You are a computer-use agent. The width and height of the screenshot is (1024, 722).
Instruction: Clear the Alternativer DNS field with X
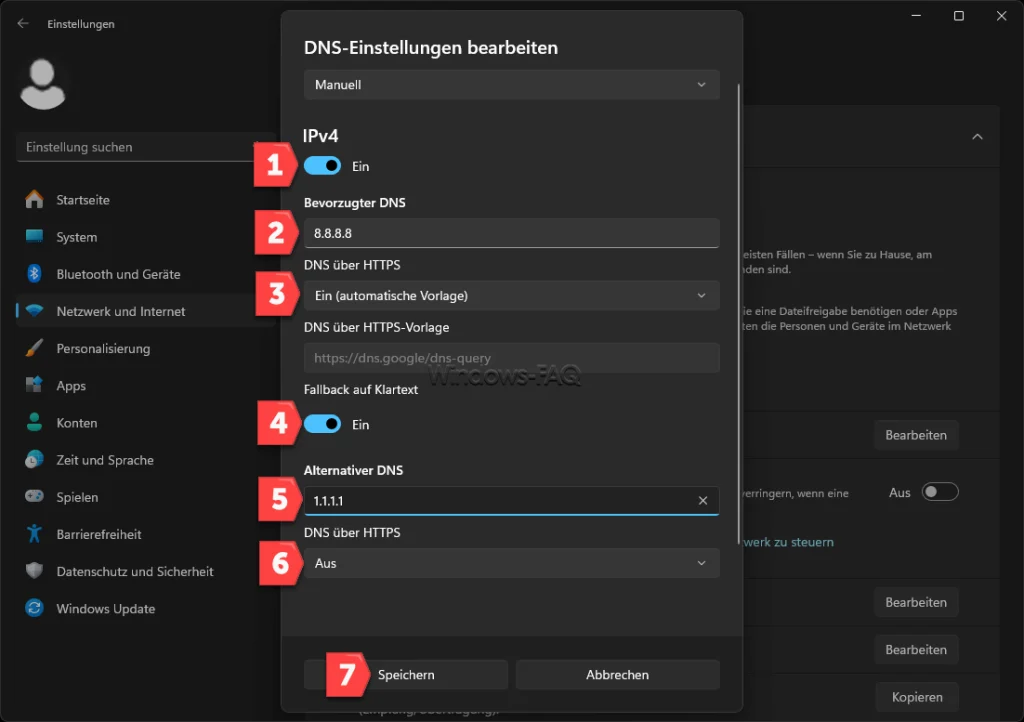[703, 501]
